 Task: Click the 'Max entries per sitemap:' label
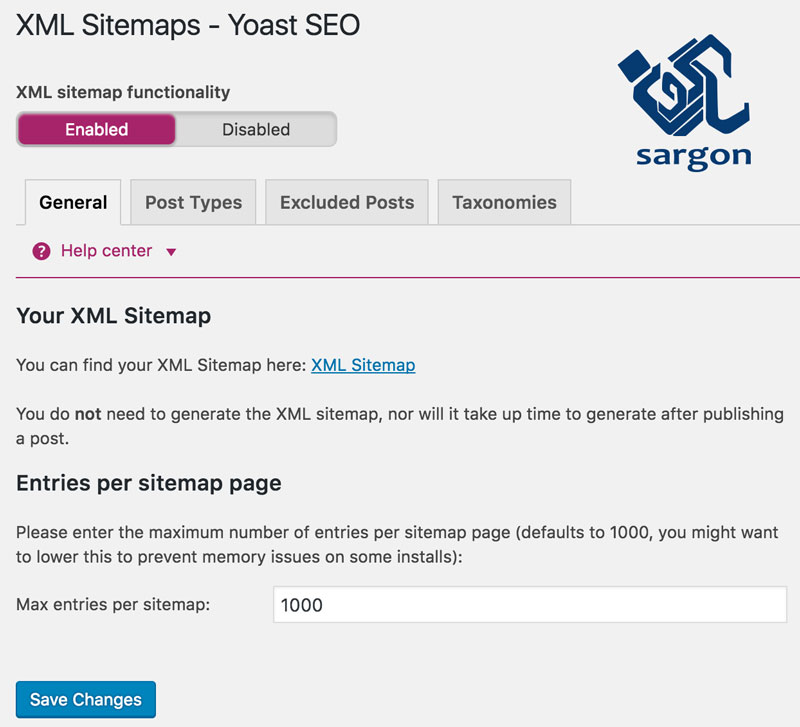click(113, 605)
